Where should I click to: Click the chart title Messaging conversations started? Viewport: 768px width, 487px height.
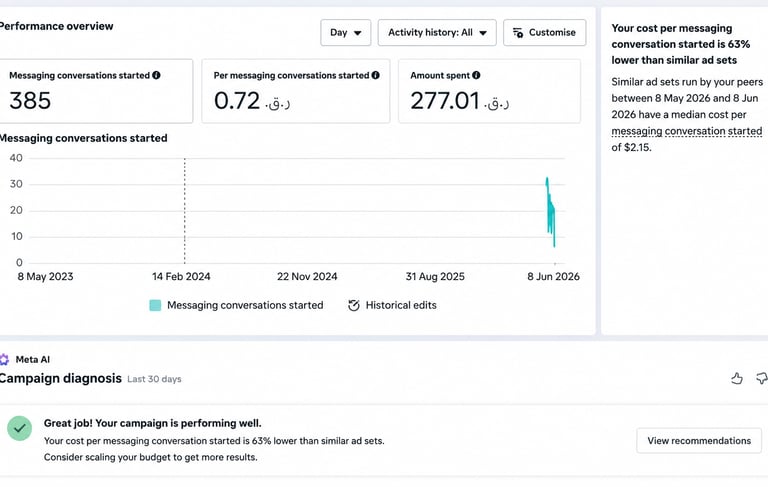pos(83,138)
